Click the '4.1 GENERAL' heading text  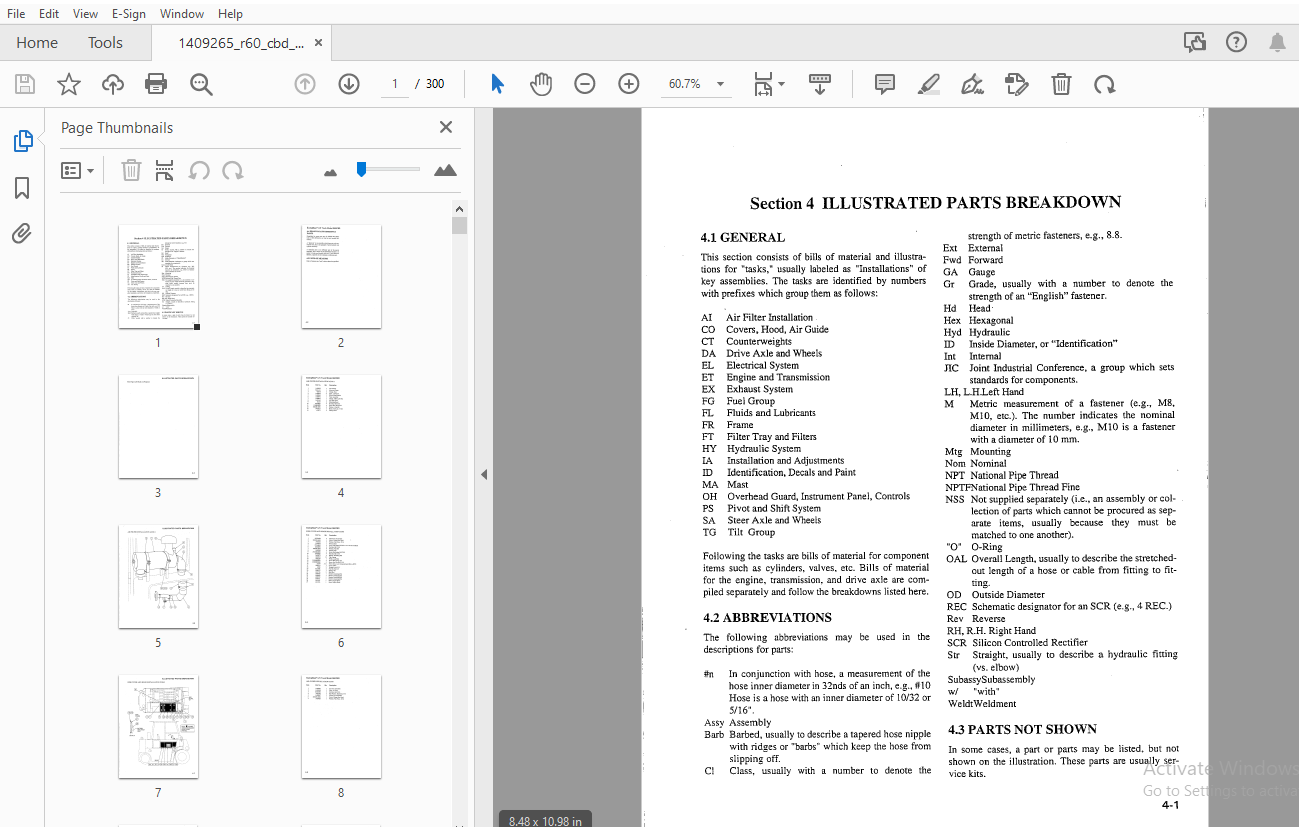click(743, 237)
